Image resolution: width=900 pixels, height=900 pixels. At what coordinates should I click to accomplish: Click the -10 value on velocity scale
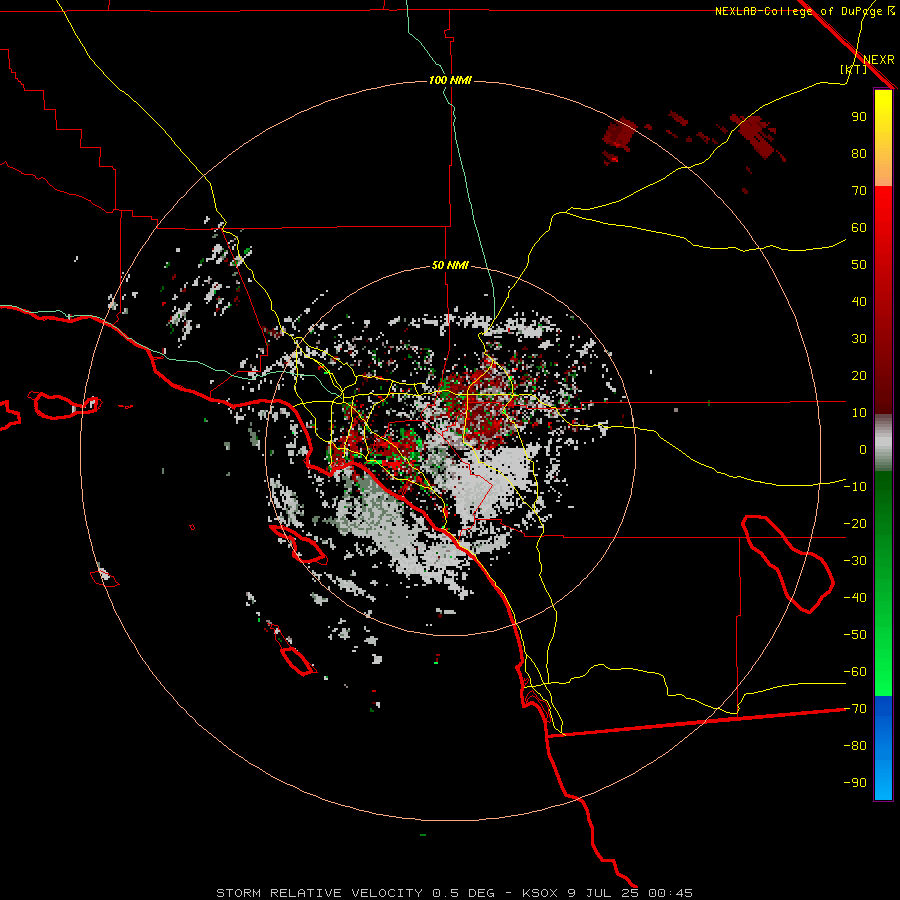855,487
